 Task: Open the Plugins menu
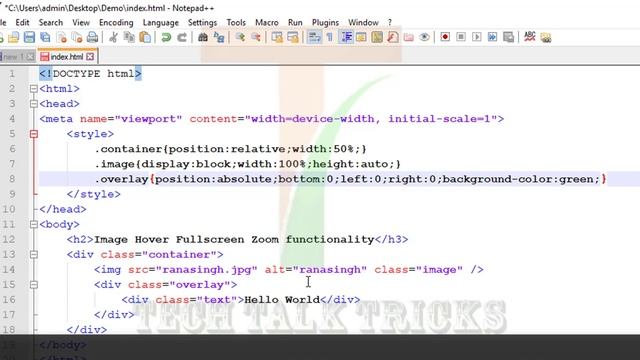(x=325, y=22)
